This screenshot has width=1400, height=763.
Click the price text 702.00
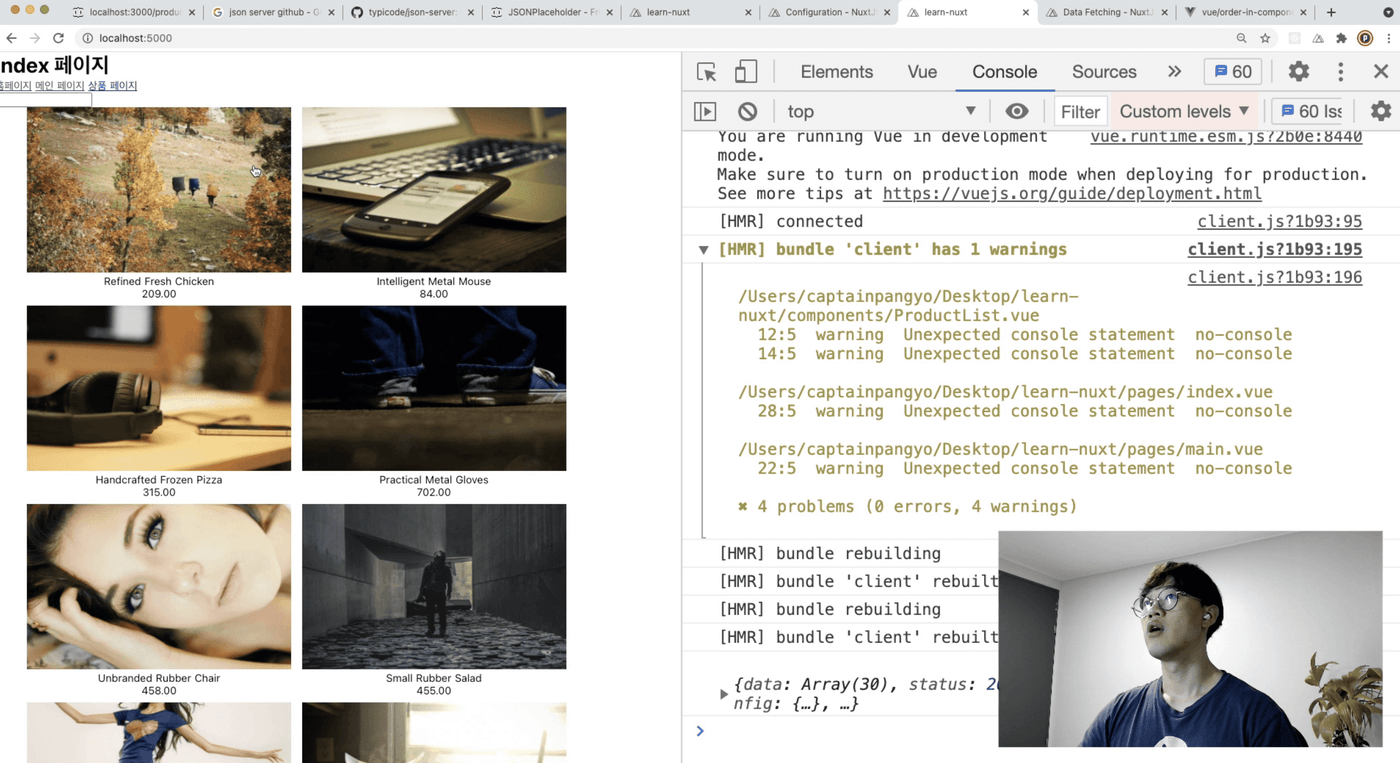click(434, 492)
